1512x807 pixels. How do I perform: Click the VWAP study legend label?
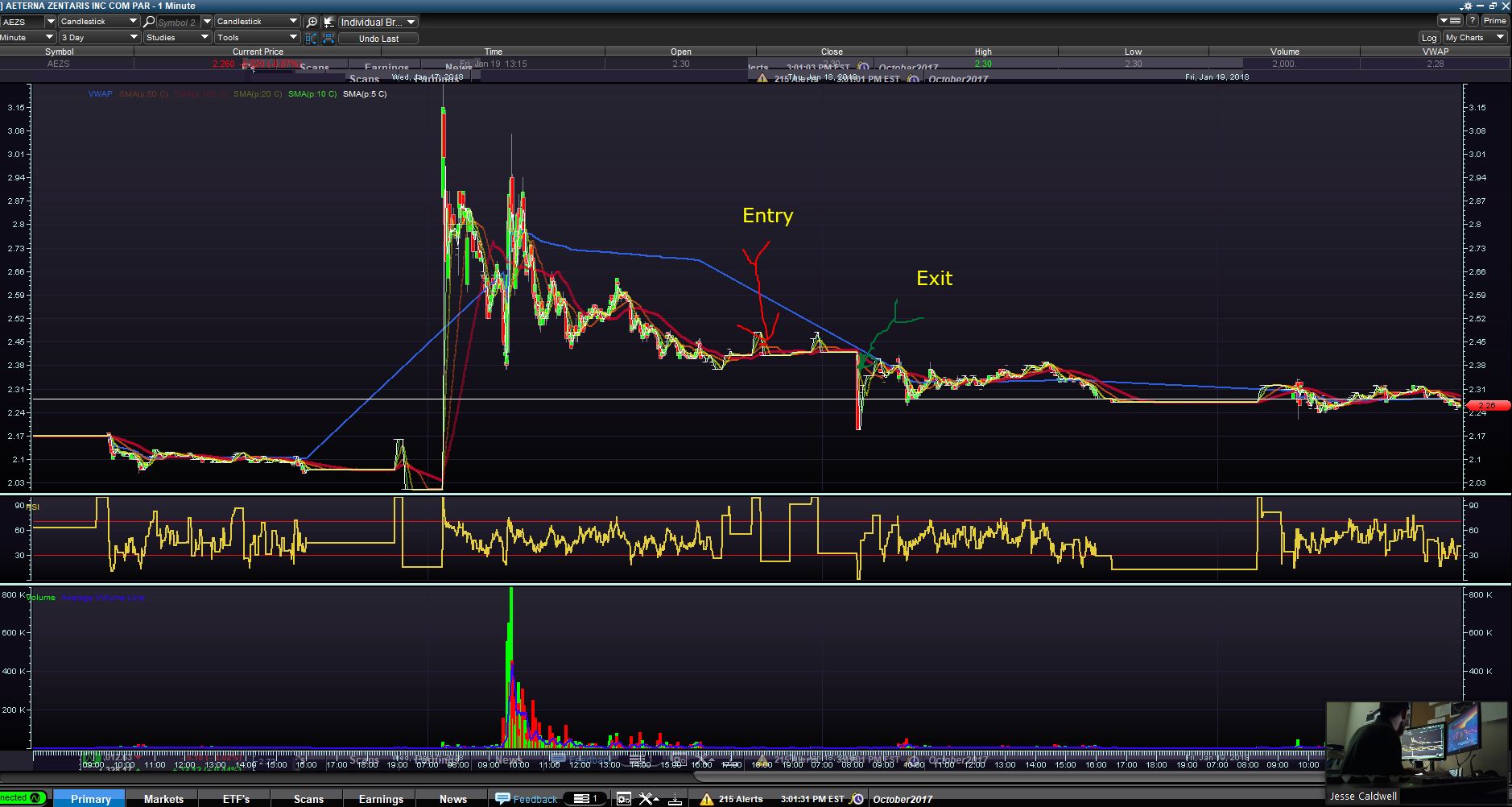click(x=101, y=94)
